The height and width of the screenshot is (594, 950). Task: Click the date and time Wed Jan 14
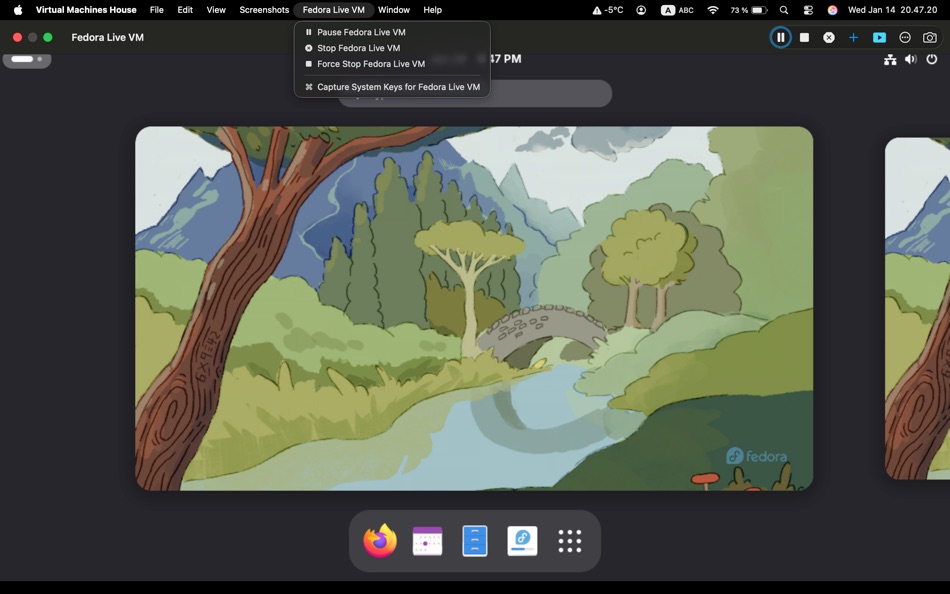tap(892, 10)
